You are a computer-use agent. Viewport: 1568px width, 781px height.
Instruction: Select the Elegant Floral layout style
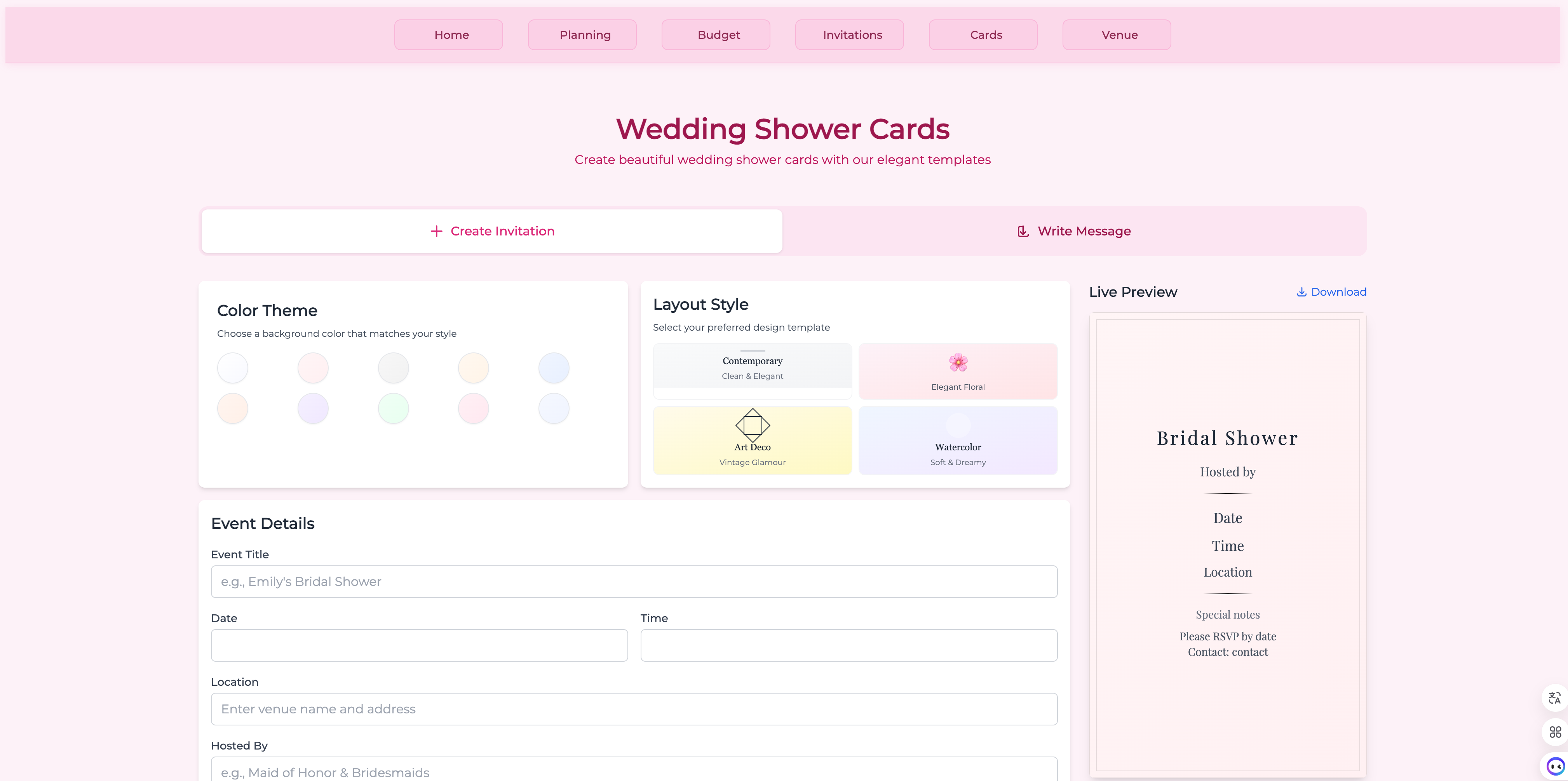coord(958,371)
